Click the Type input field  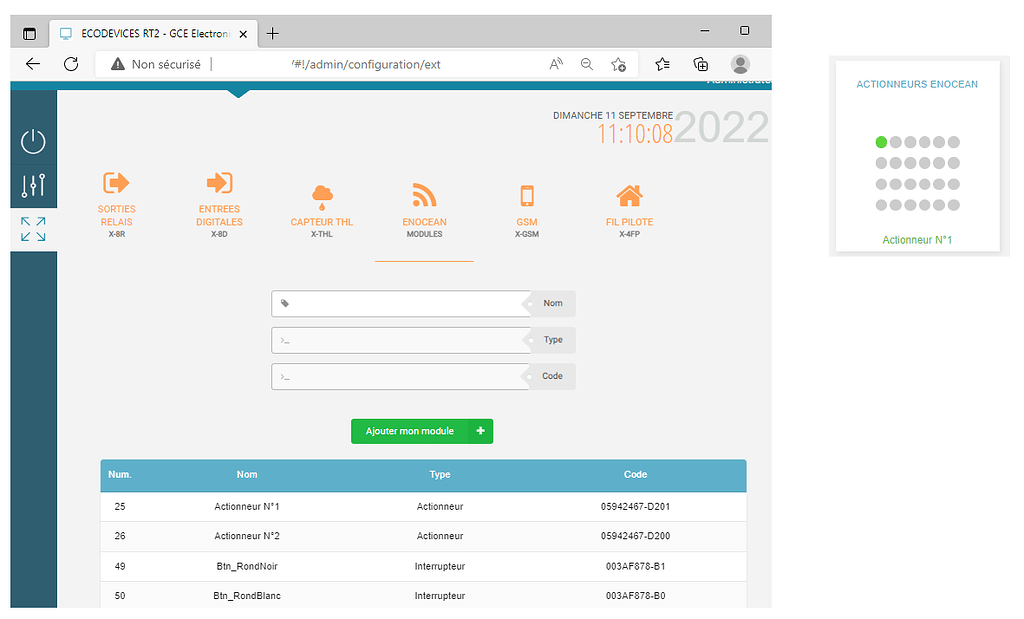click(x=400, y=341)
